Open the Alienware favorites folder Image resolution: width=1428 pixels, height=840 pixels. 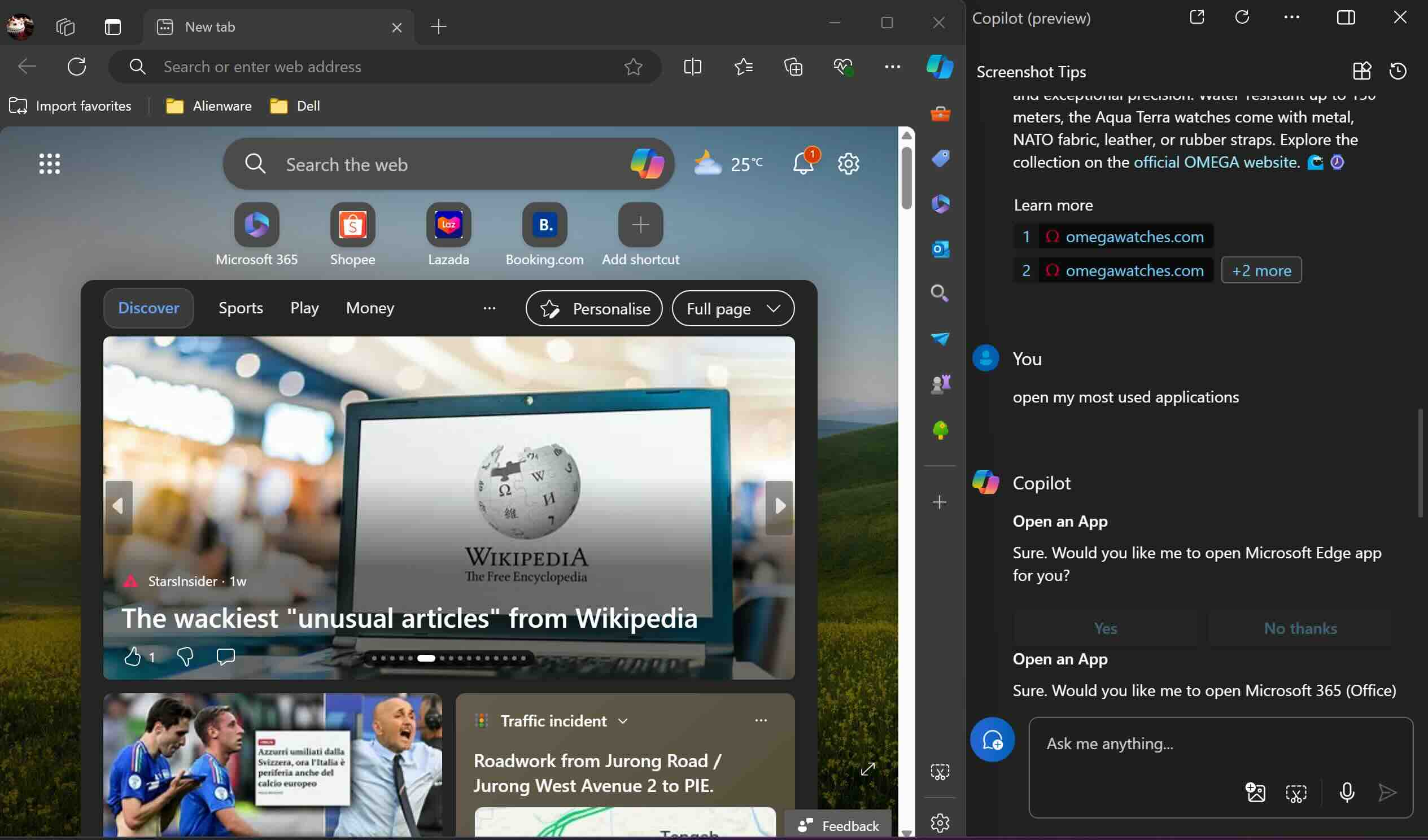pyautogui.click(x=208, y=106)
